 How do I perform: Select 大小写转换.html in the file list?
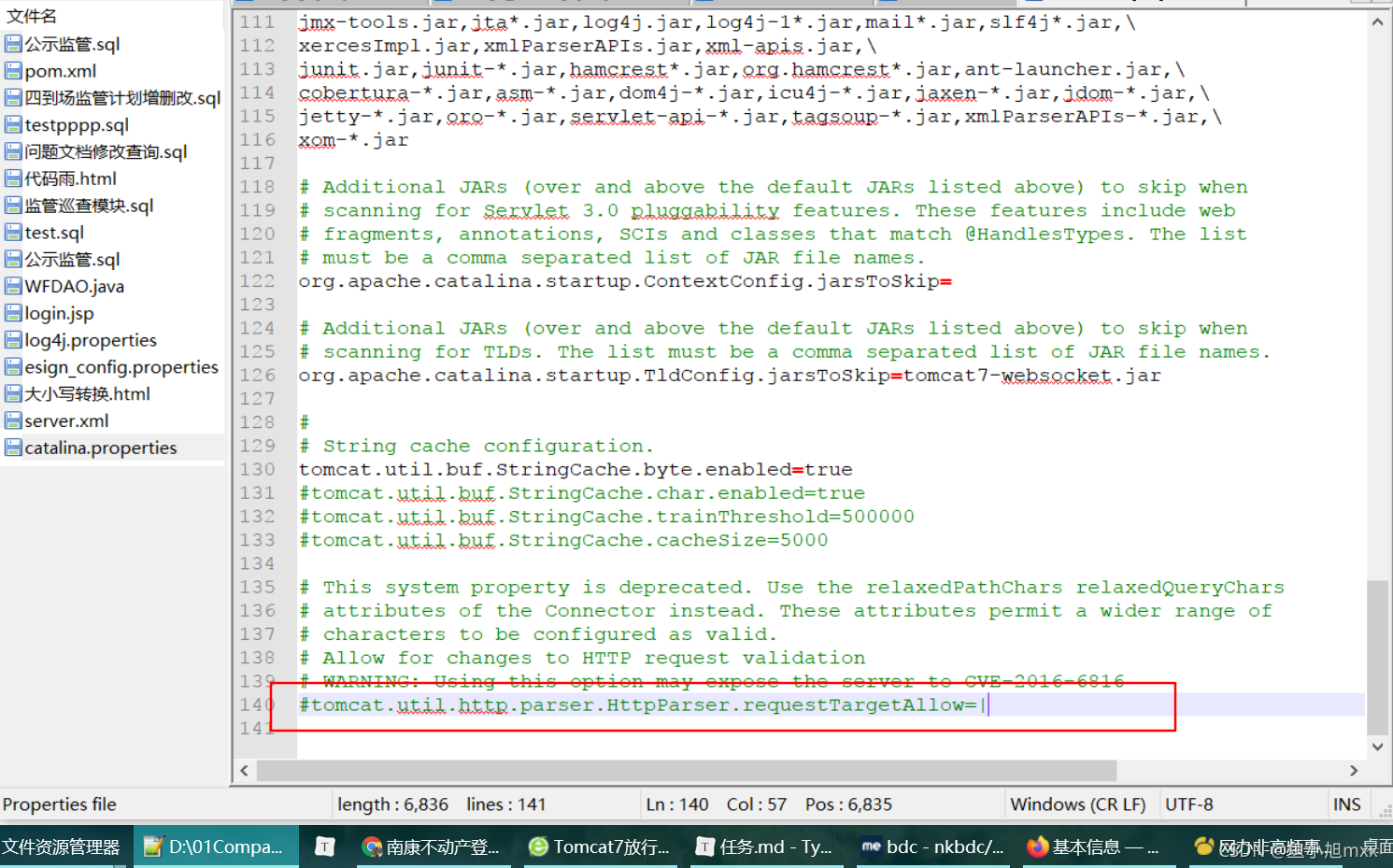tap(87, 394)
